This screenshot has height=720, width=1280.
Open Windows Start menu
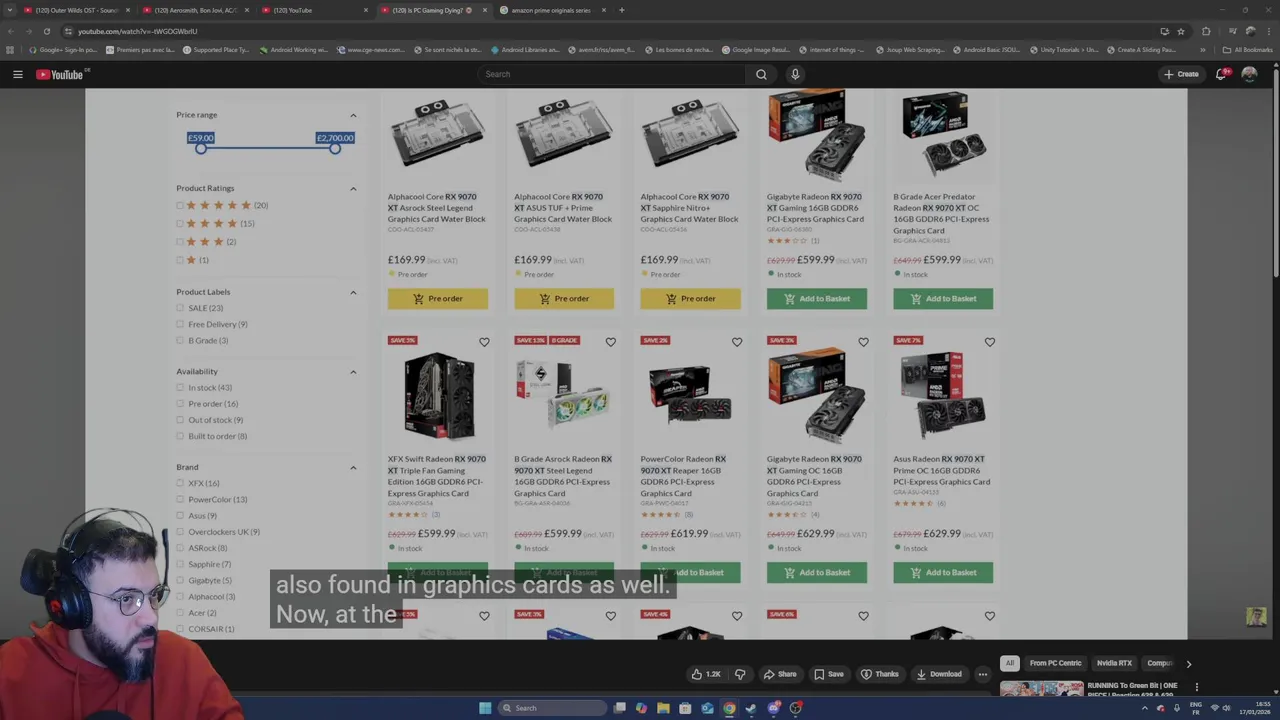coord(485,708)
